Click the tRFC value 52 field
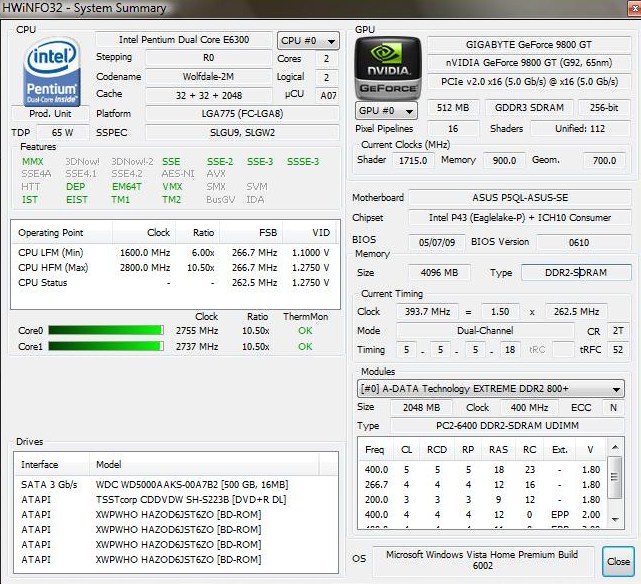Screen dimensions: 641x584 tap(617, 349)
